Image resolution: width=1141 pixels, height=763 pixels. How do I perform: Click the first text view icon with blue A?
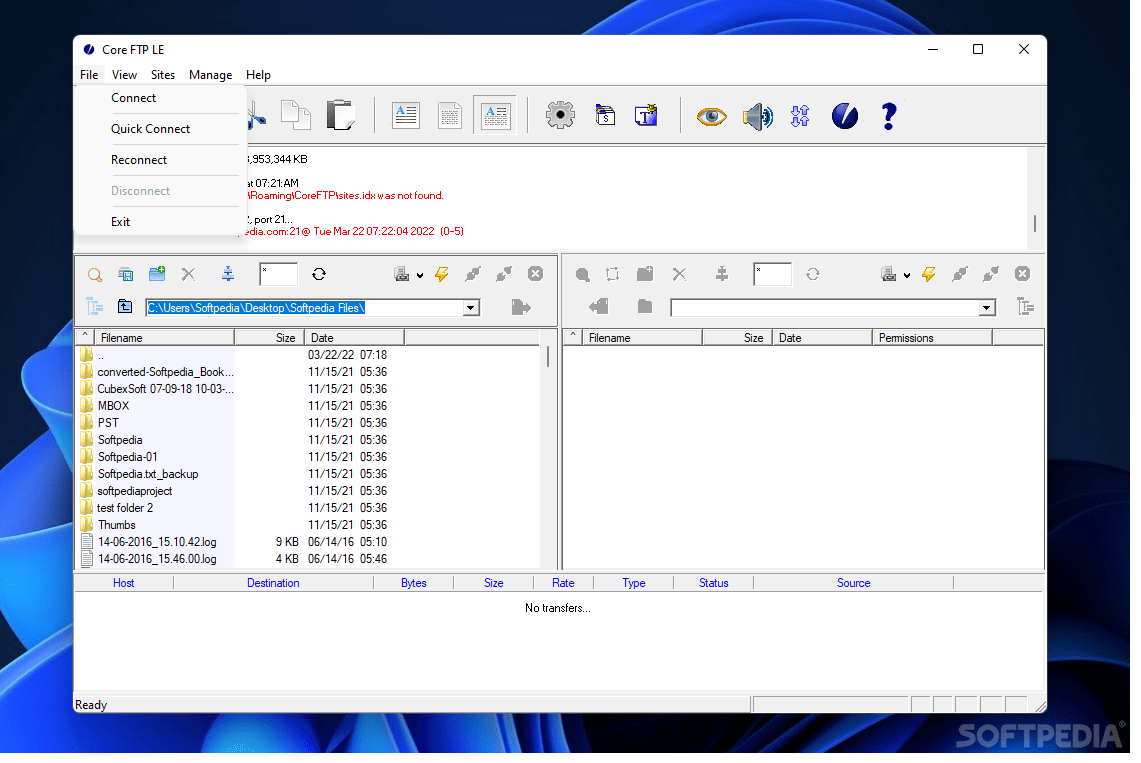point(405,116)
